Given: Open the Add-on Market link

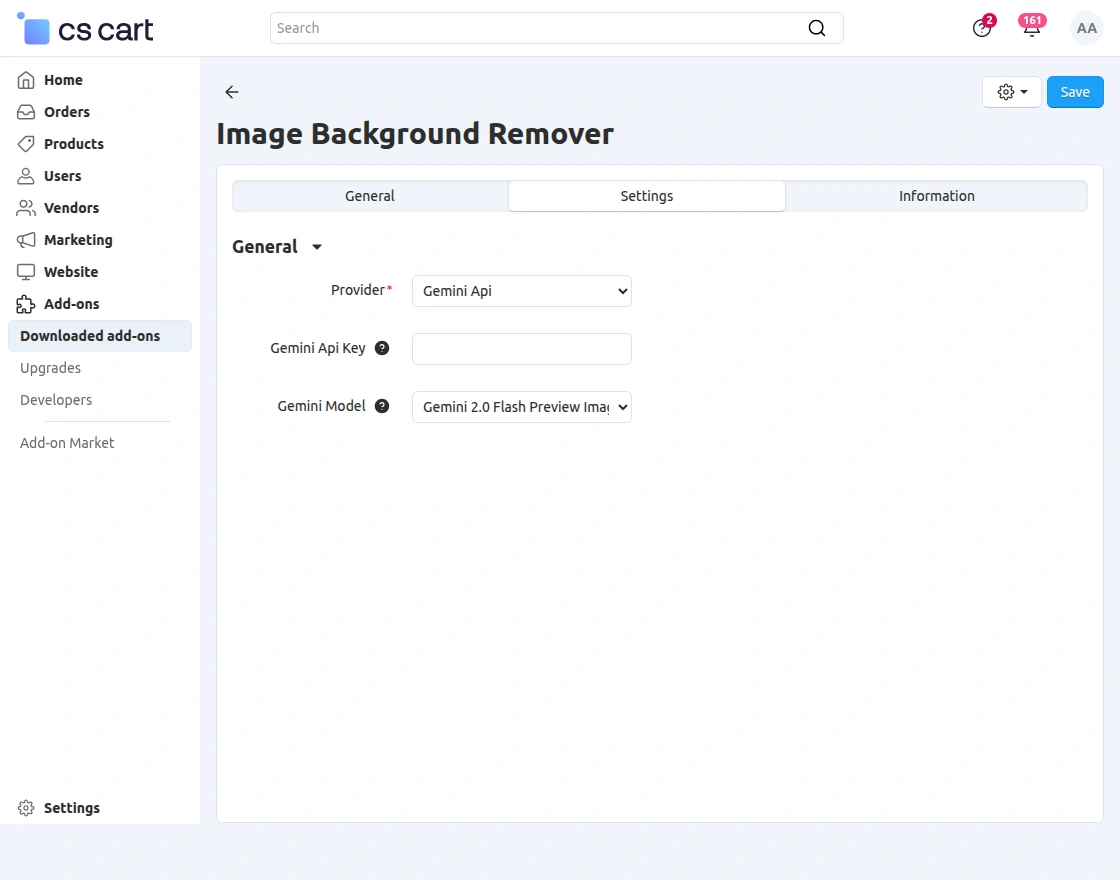Looking at the screenshot, I should tap(67, 443).
